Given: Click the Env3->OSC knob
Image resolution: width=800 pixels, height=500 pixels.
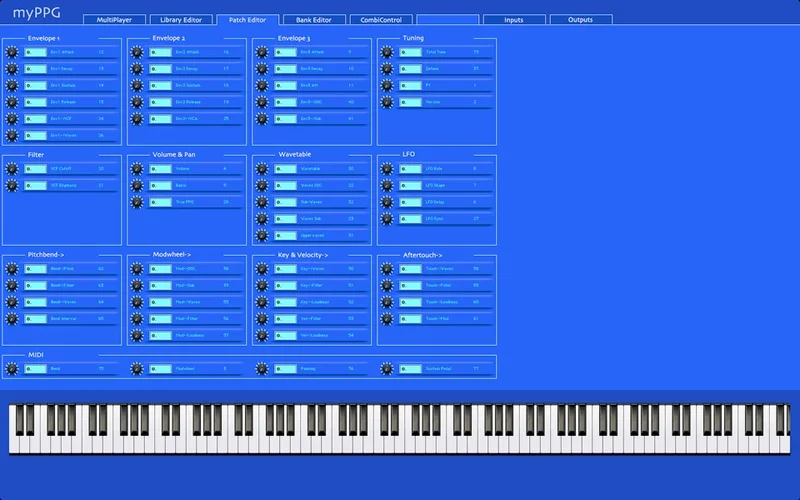Looking at the screenshot, I should coord(262,102).
